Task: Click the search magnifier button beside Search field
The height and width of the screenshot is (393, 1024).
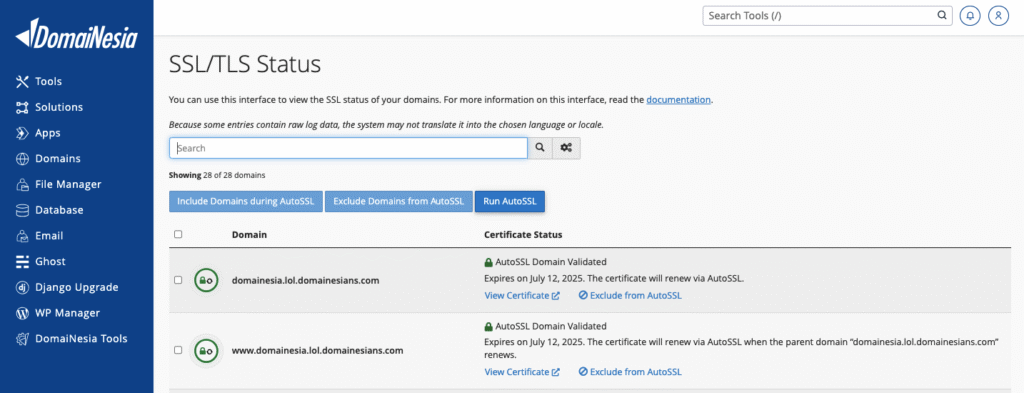Action: [x=540, y=148]
